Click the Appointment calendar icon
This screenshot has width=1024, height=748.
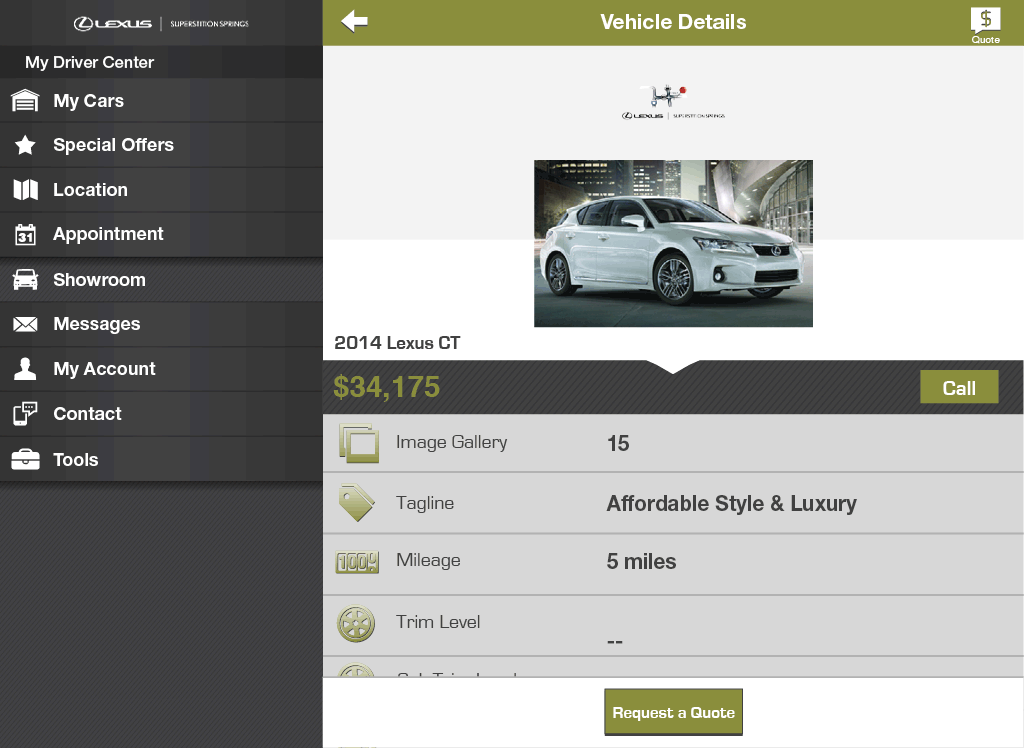pyautogui.click(x=25, y=235)
